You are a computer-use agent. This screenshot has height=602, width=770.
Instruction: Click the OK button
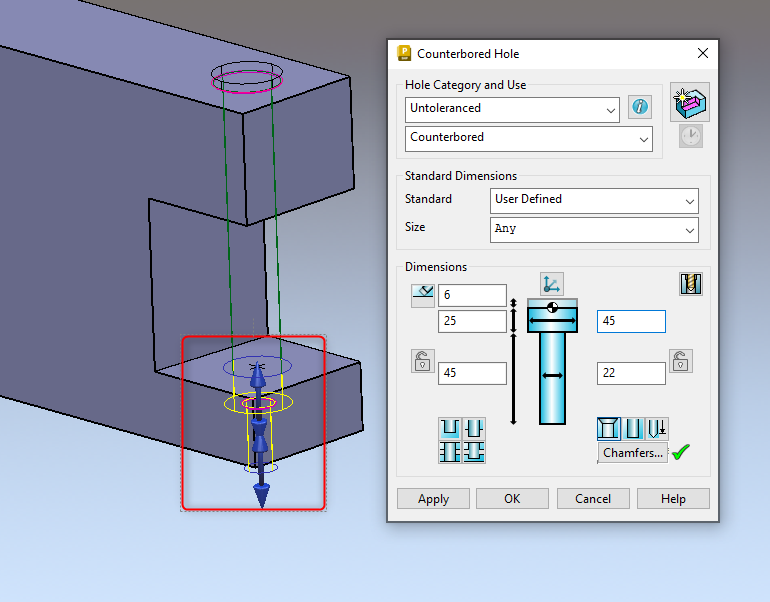tap(512, 499)
